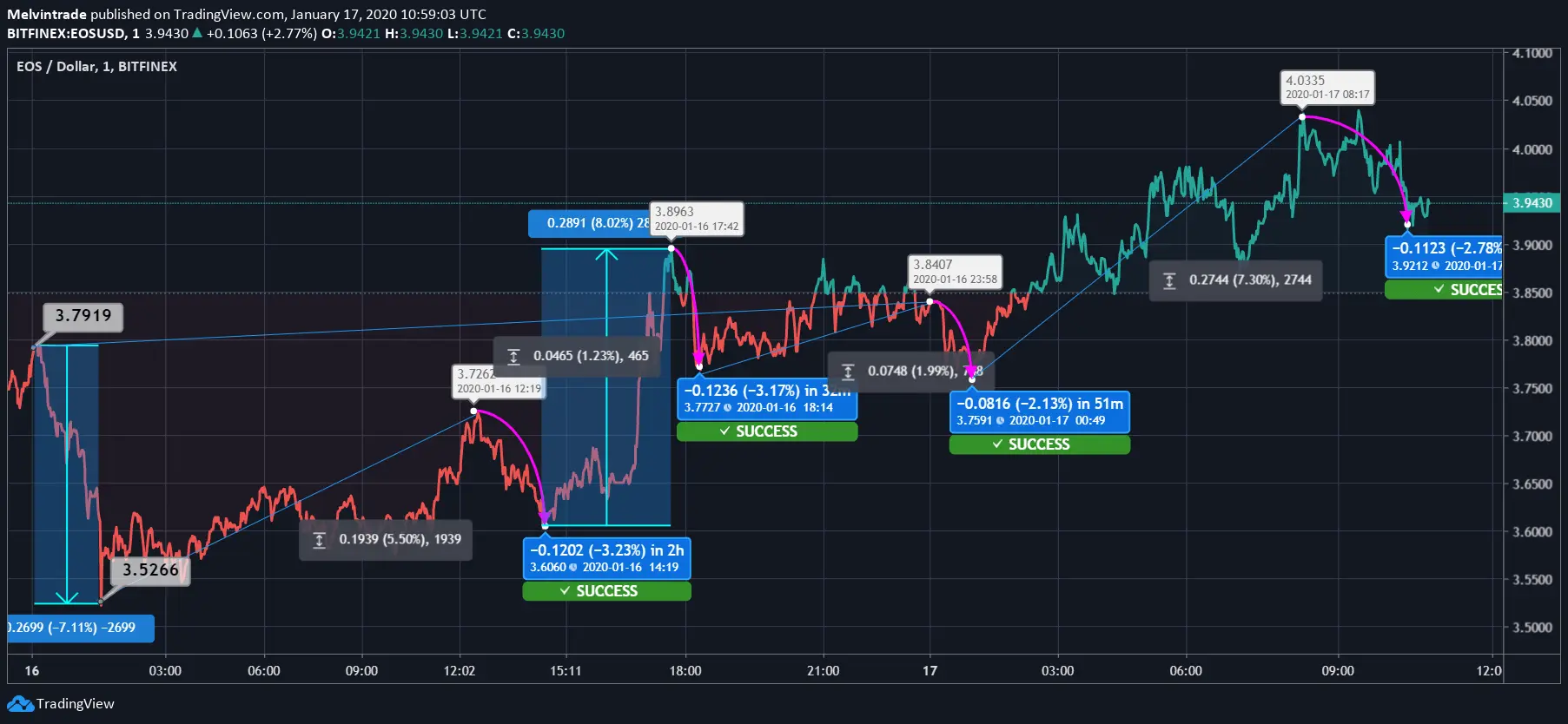
Task: Click the measure icon beside 0.1939 (5.50%) label
Action: [319, 540]
